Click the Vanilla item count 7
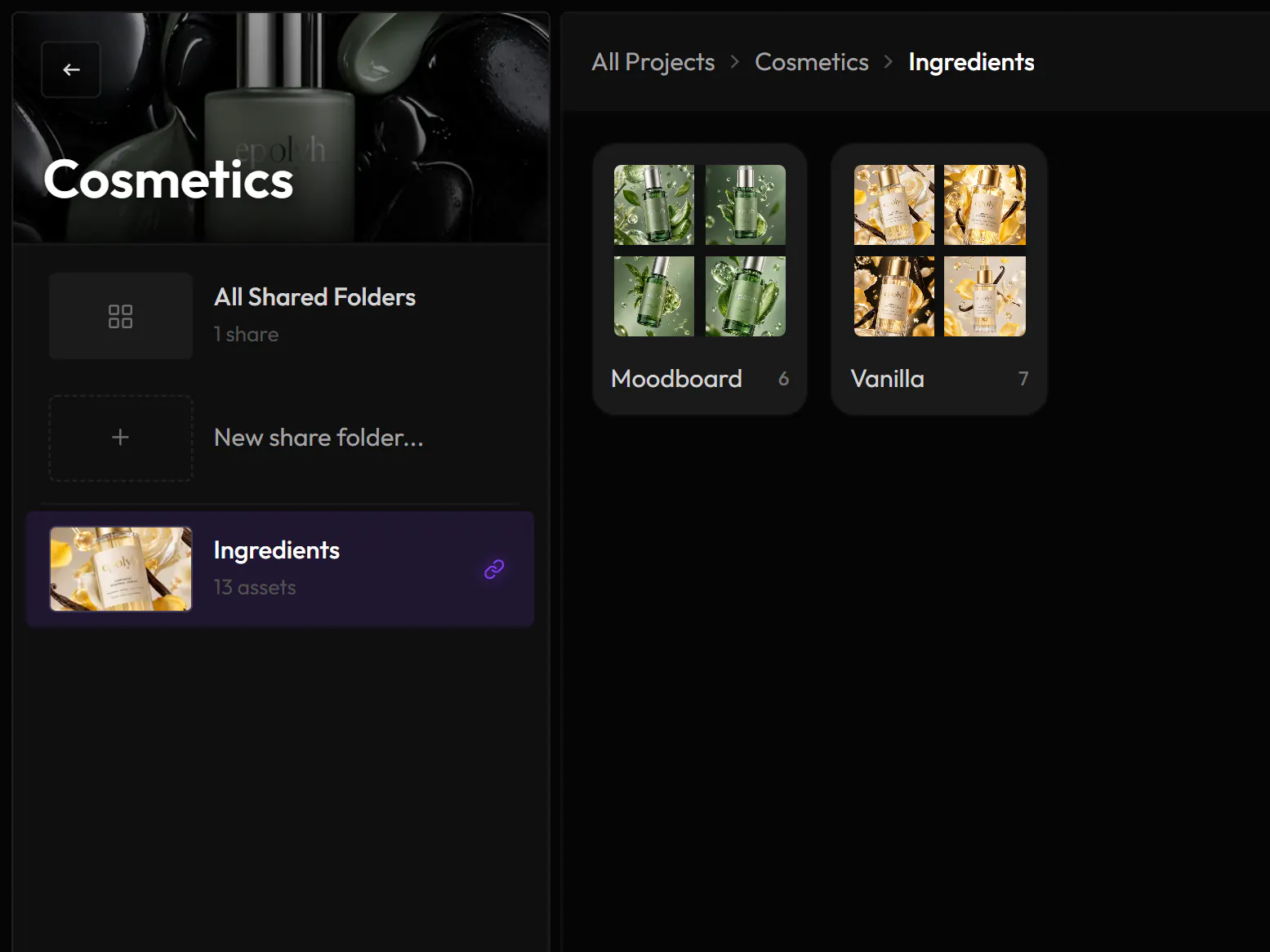 click(x=1023, y=379)
